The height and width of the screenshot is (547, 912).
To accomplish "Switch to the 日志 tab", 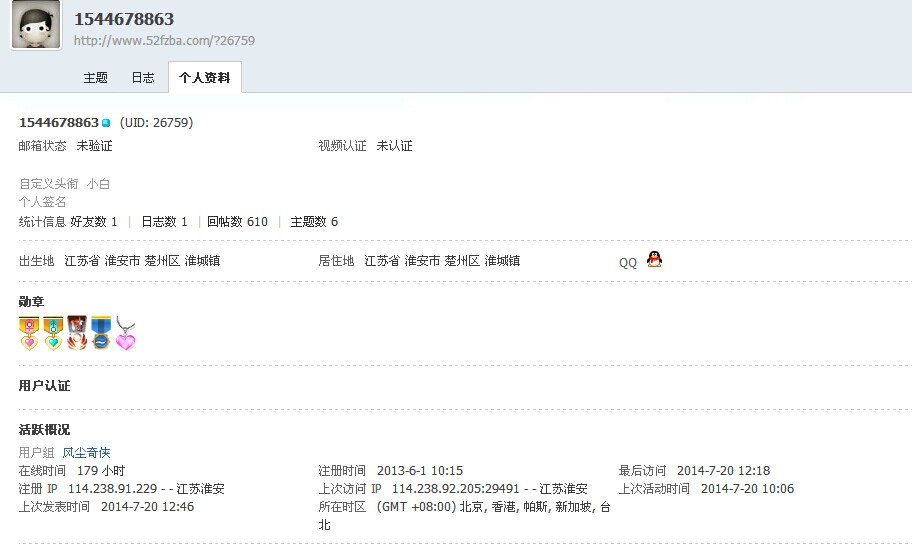I will pyautogui.click(x=142, y=77).
